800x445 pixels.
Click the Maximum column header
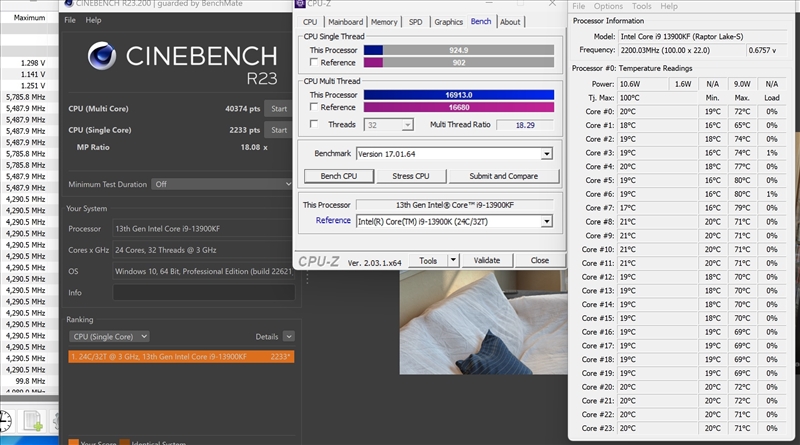coord(29,17)
